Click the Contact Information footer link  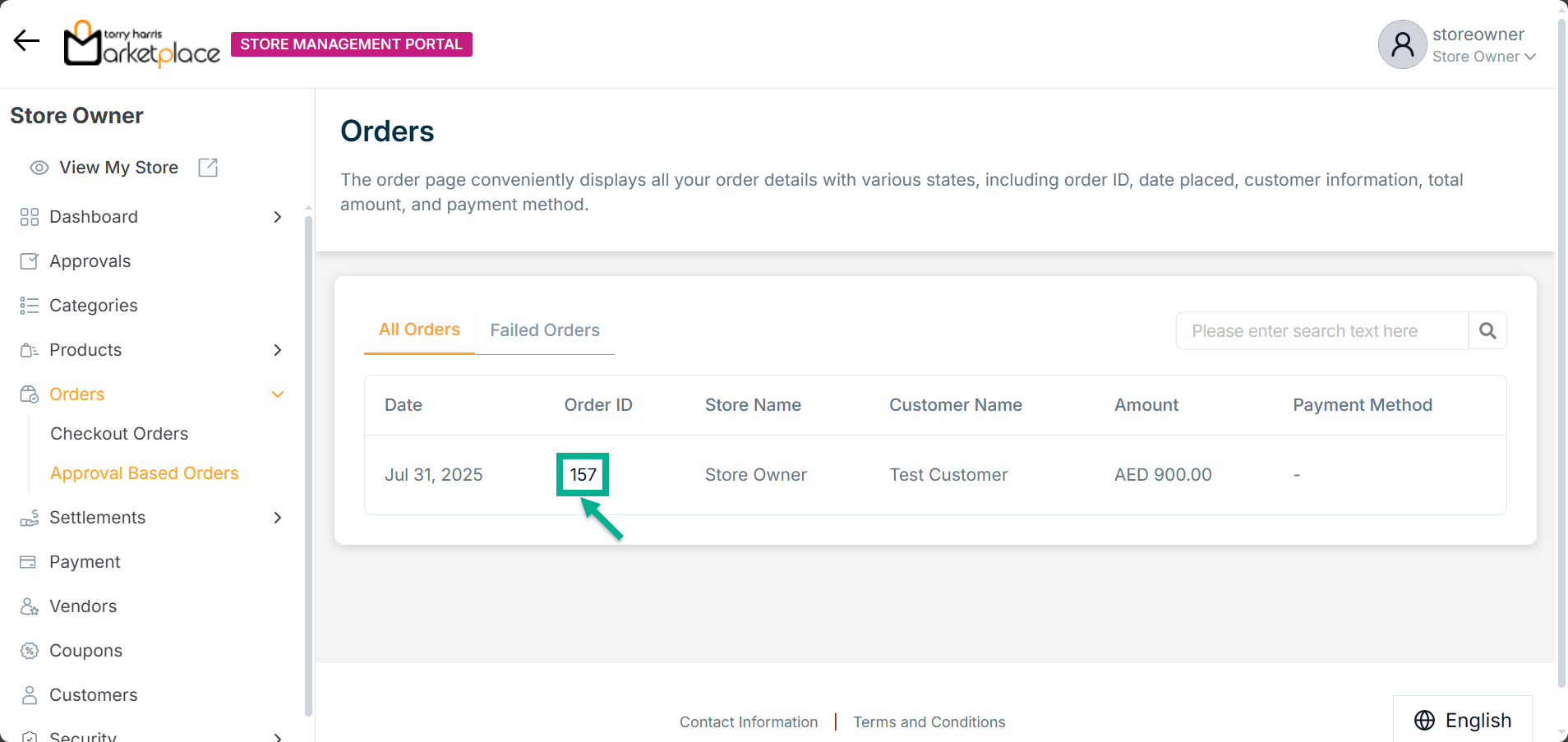(x=749, y=722)
